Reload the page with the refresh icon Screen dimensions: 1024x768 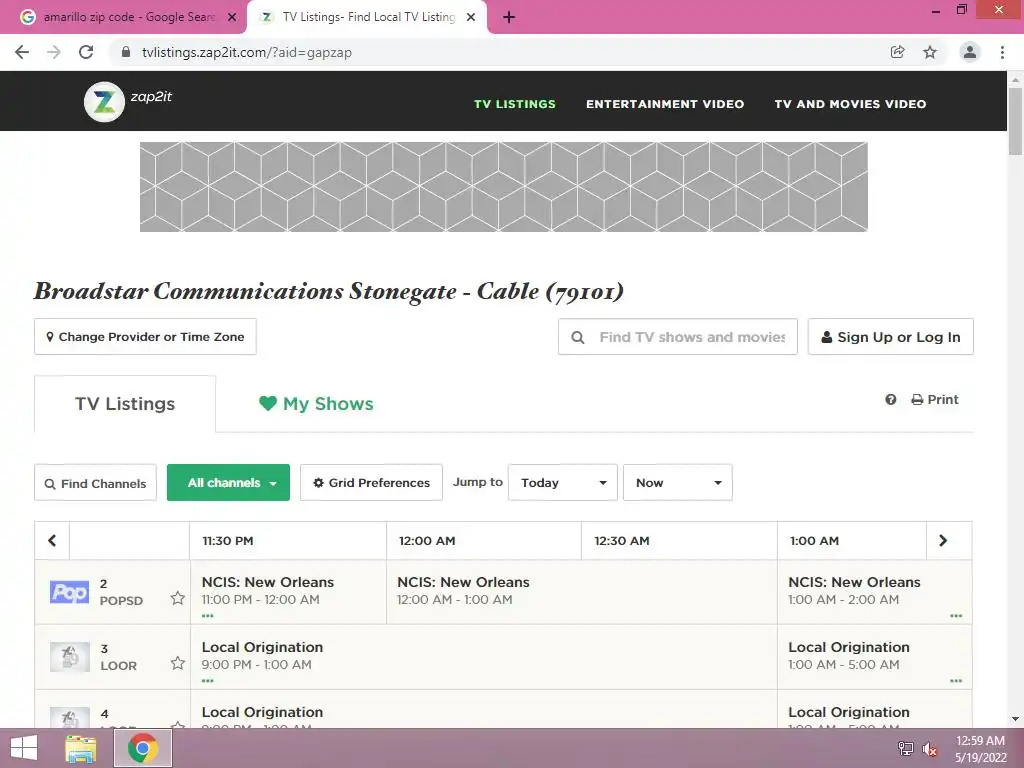tap(86, 52)
